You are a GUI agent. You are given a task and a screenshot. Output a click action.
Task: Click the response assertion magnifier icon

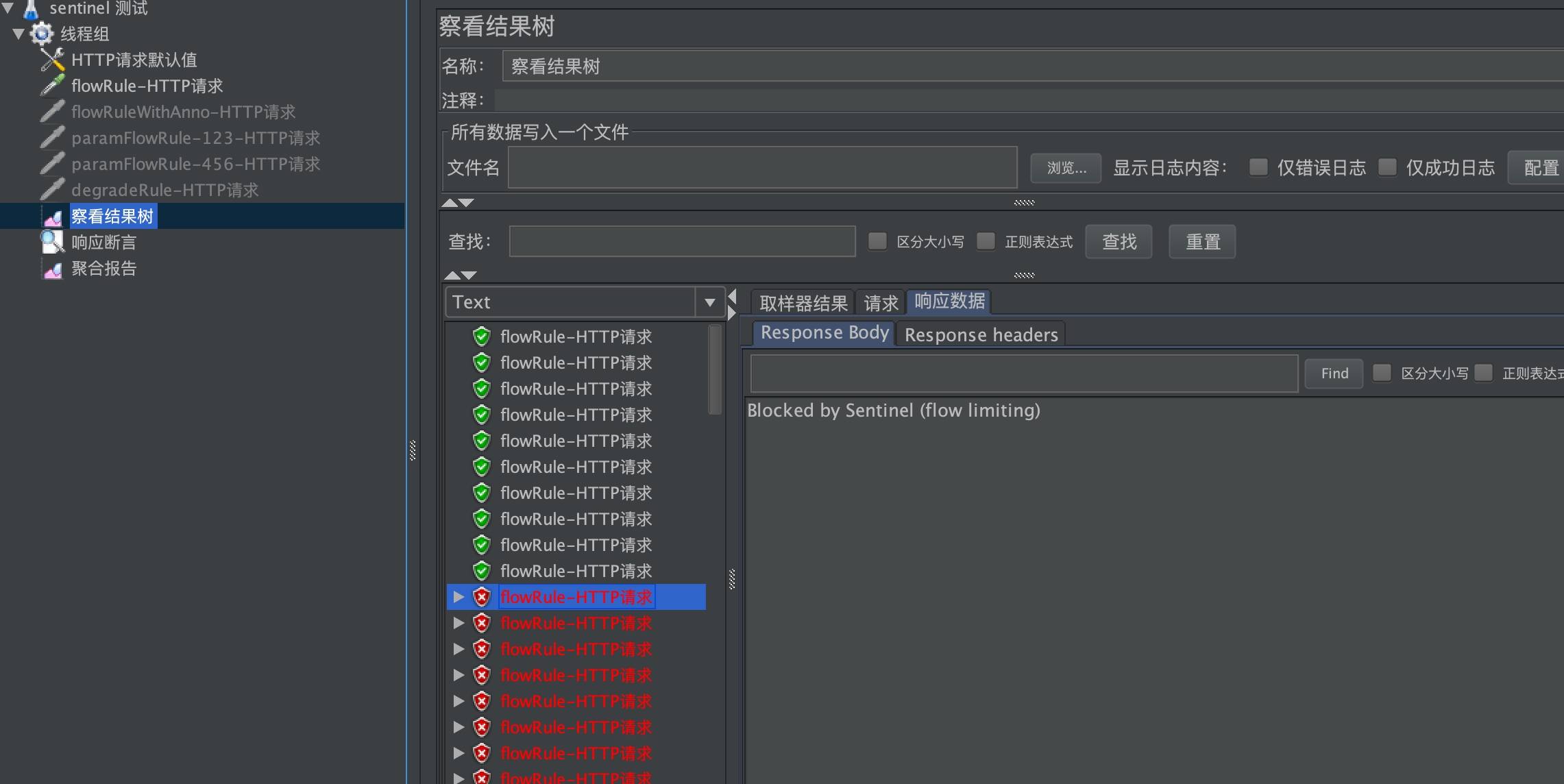(52, 242)
